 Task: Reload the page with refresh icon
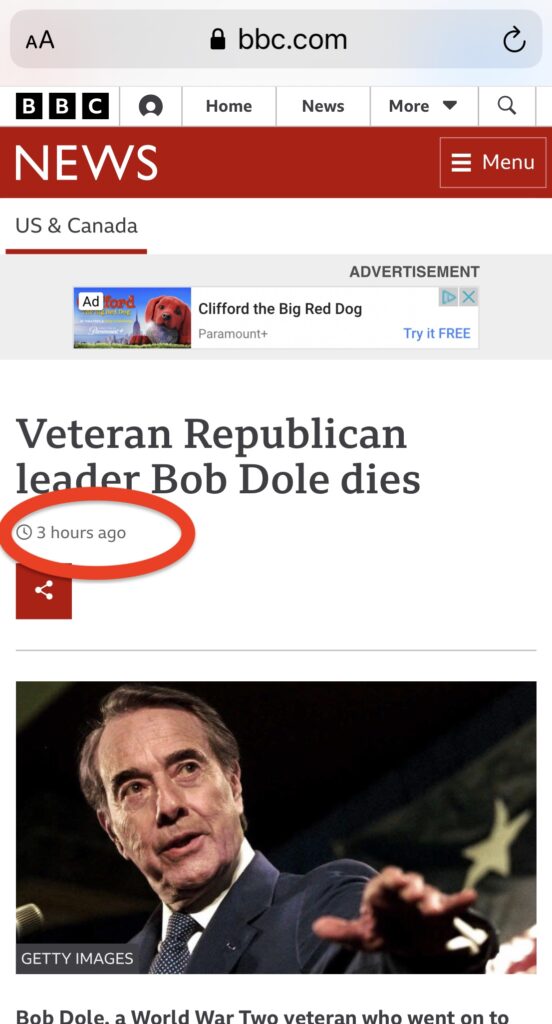point(514,40)
